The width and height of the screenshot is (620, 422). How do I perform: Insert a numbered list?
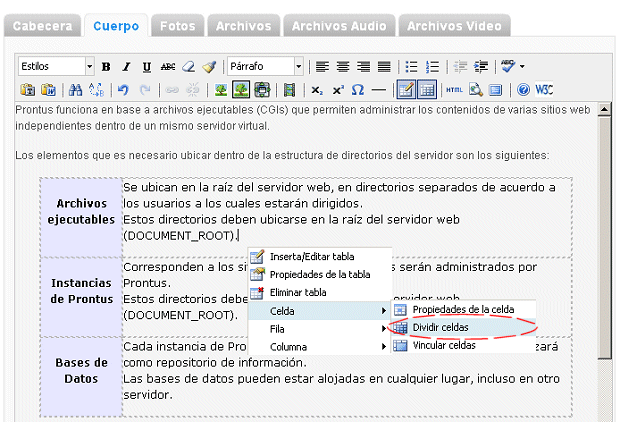pyautogui.click(x=432, y=67)
